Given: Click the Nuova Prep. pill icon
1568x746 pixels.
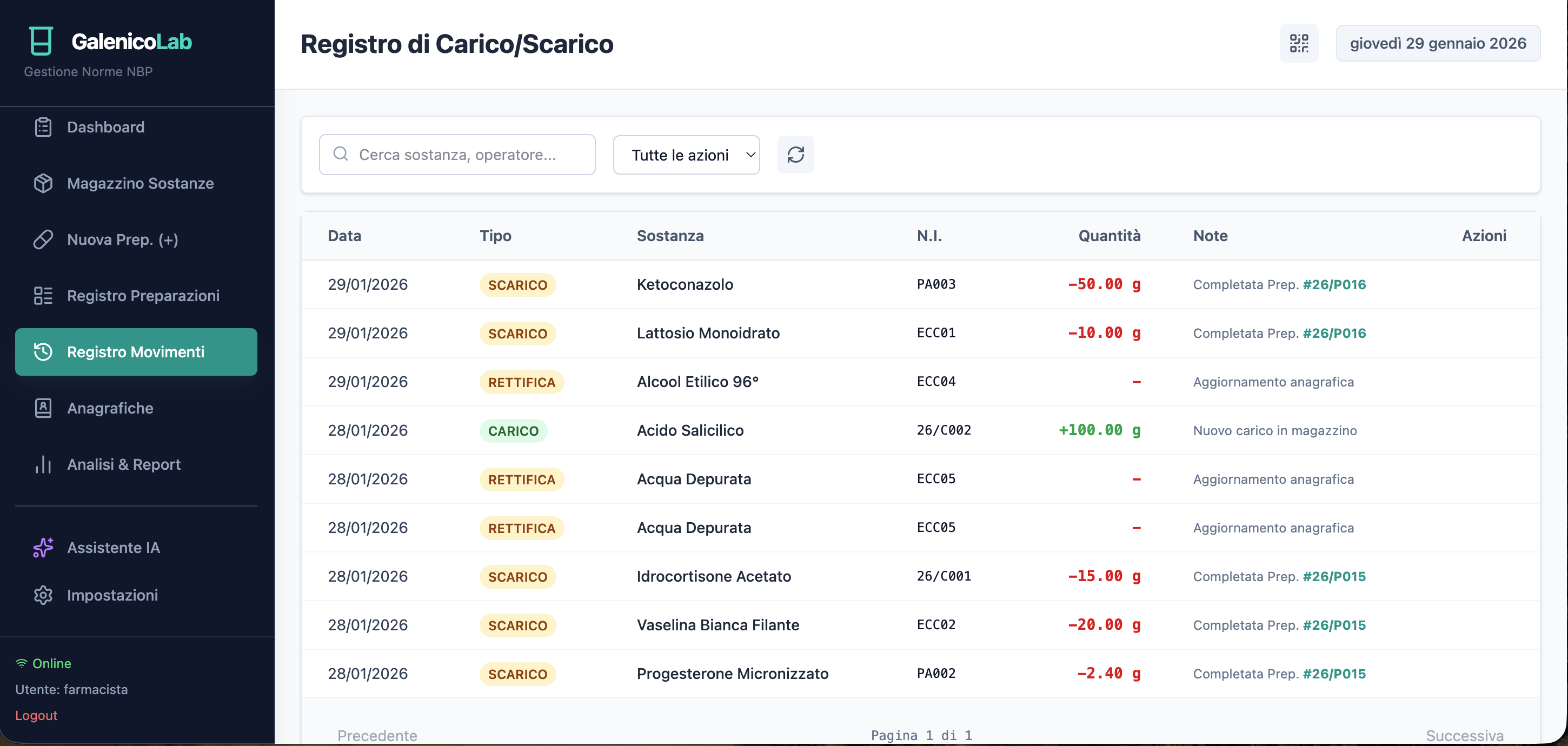Looking at the screenshot, I should pyautogui.click(x=43, y=239).
